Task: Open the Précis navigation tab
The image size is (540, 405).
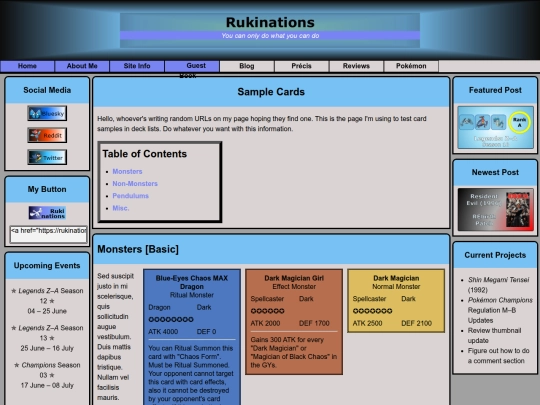Action: coord(301,66)
